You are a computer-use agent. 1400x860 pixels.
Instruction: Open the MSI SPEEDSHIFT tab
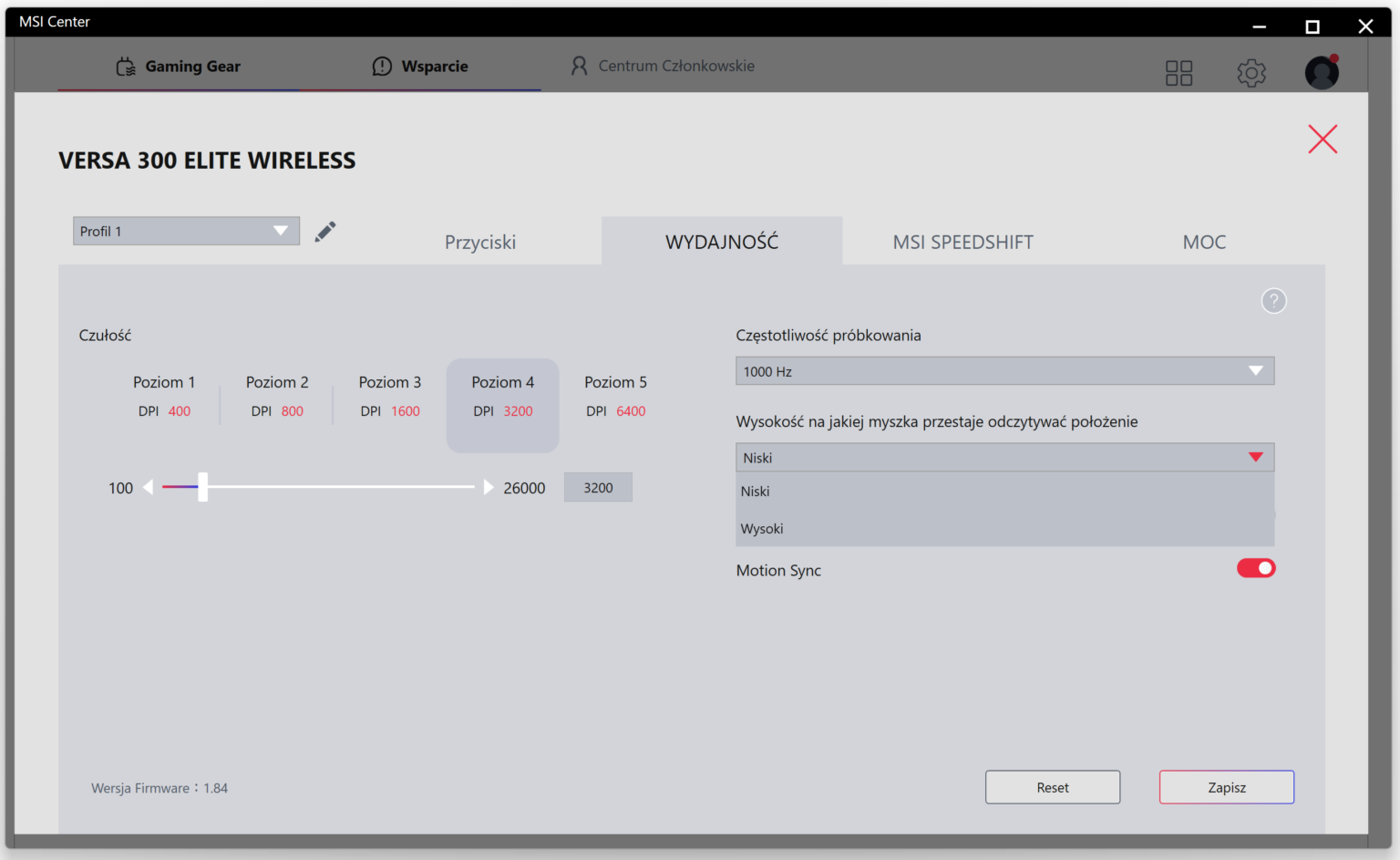962,242
